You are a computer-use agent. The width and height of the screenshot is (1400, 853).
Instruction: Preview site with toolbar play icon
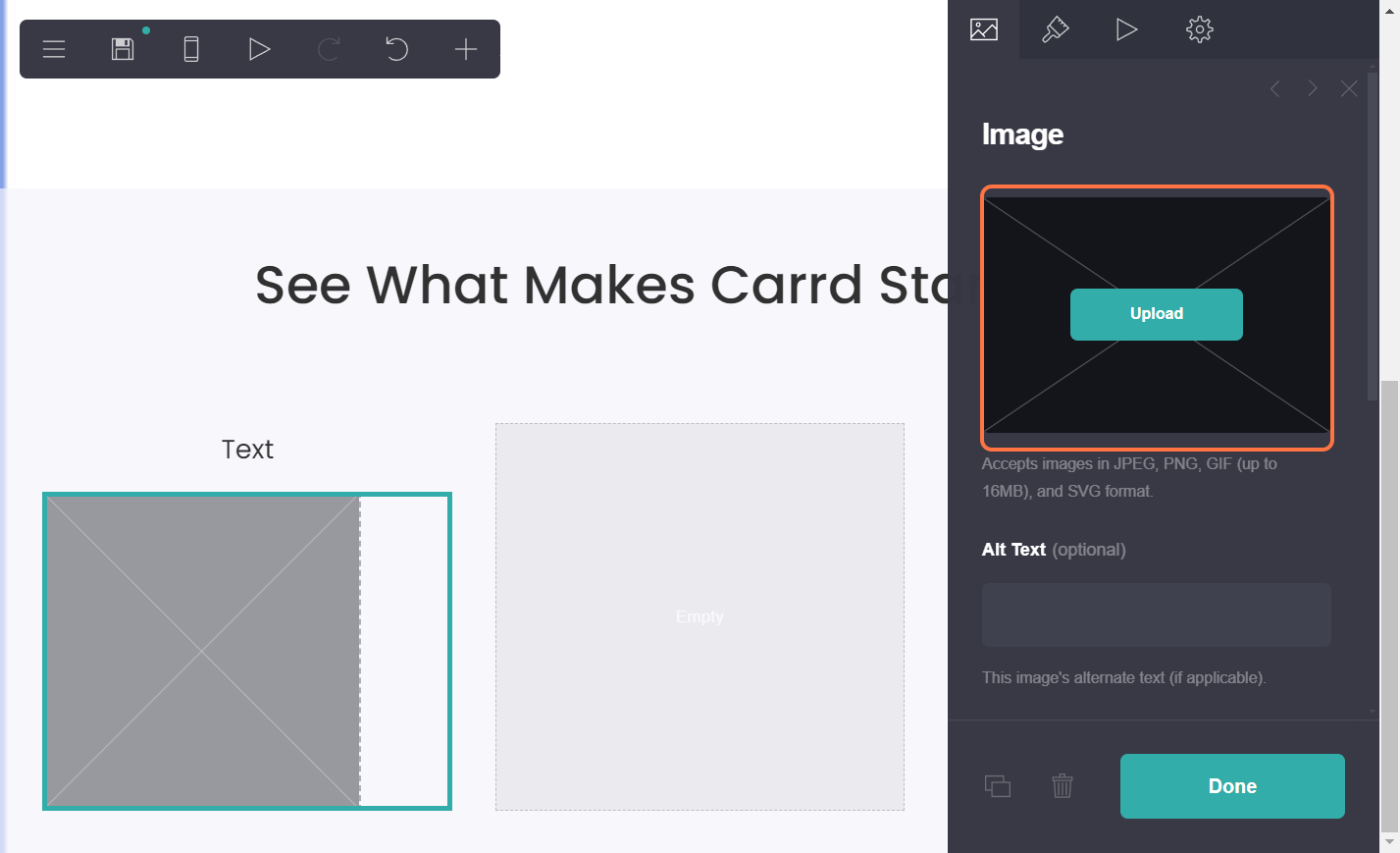click(259, 49)
